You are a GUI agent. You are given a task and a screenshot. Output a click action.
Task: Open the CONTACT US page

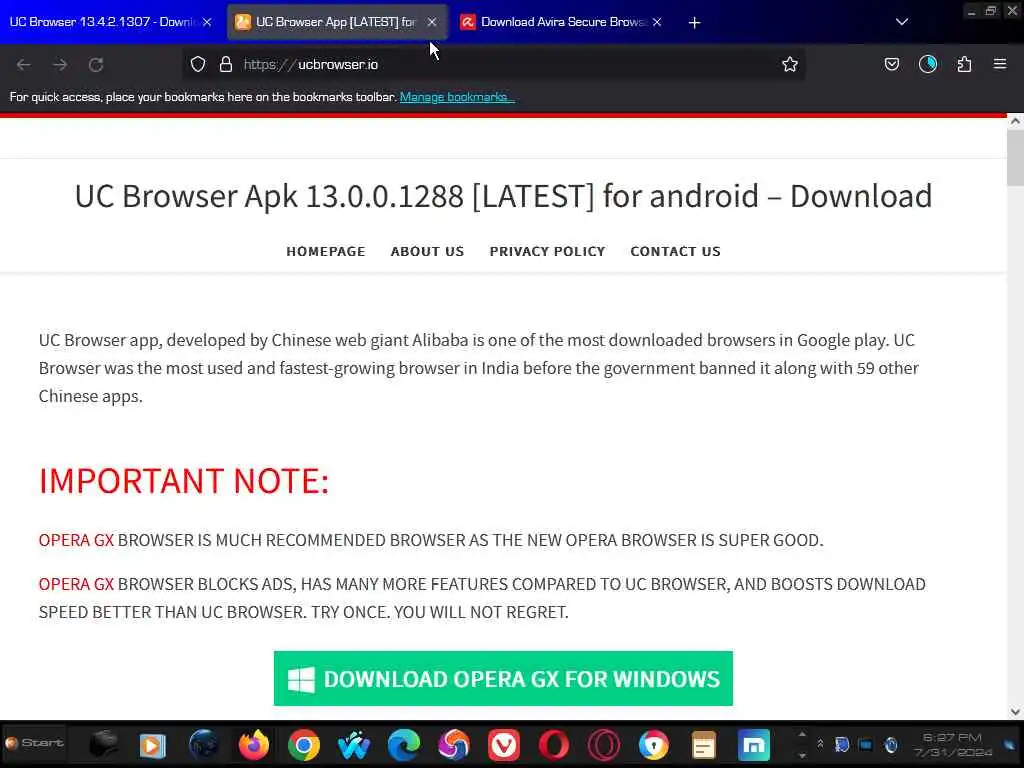tap(675, 251)
